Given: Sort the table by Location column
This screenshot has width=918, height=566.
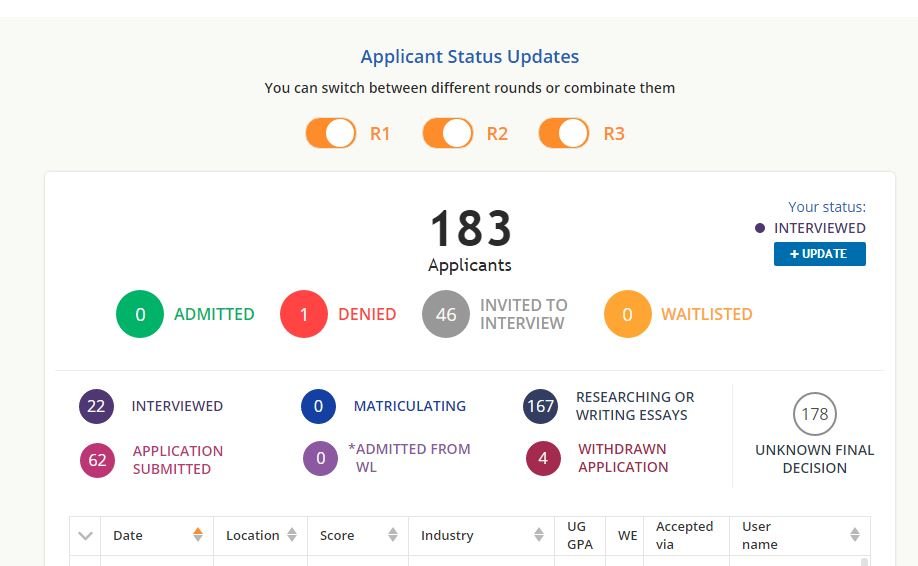Looking at the screenshot, I should (x=260, y=535).
